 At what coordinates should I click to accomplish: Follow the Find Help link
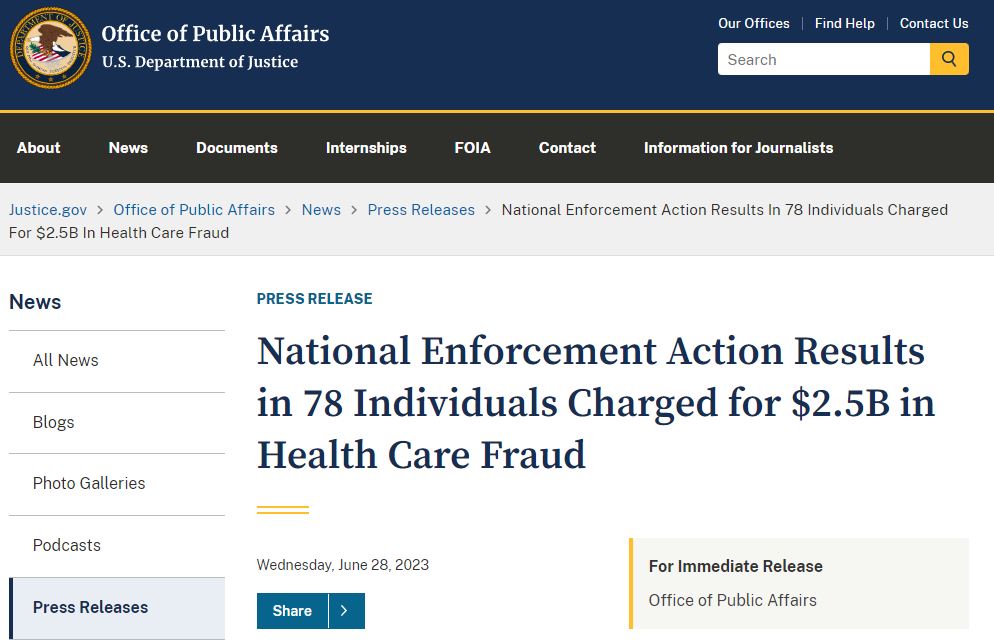[844, 23]
